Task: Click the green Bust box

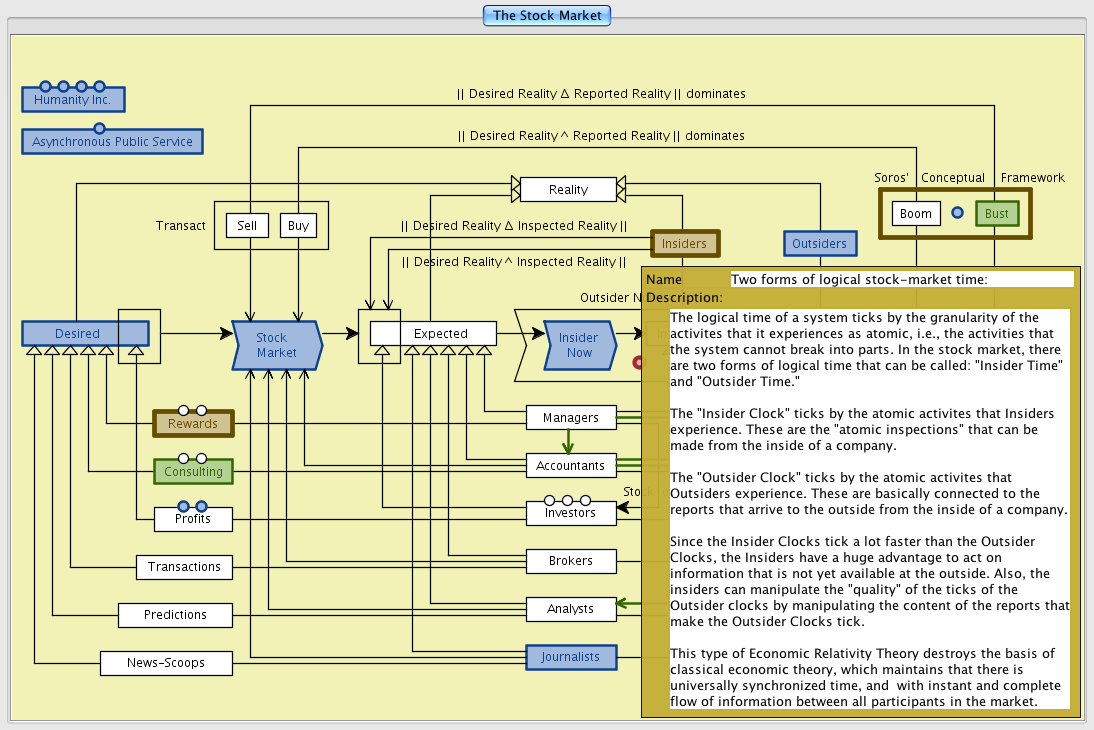Action: point(996,214)
